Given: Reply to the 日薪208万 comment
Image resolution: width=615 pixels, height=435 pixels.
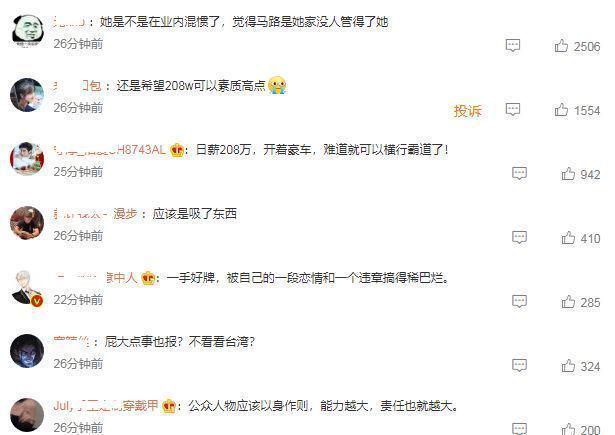Looking at the screenshot, I should point(519,173).
